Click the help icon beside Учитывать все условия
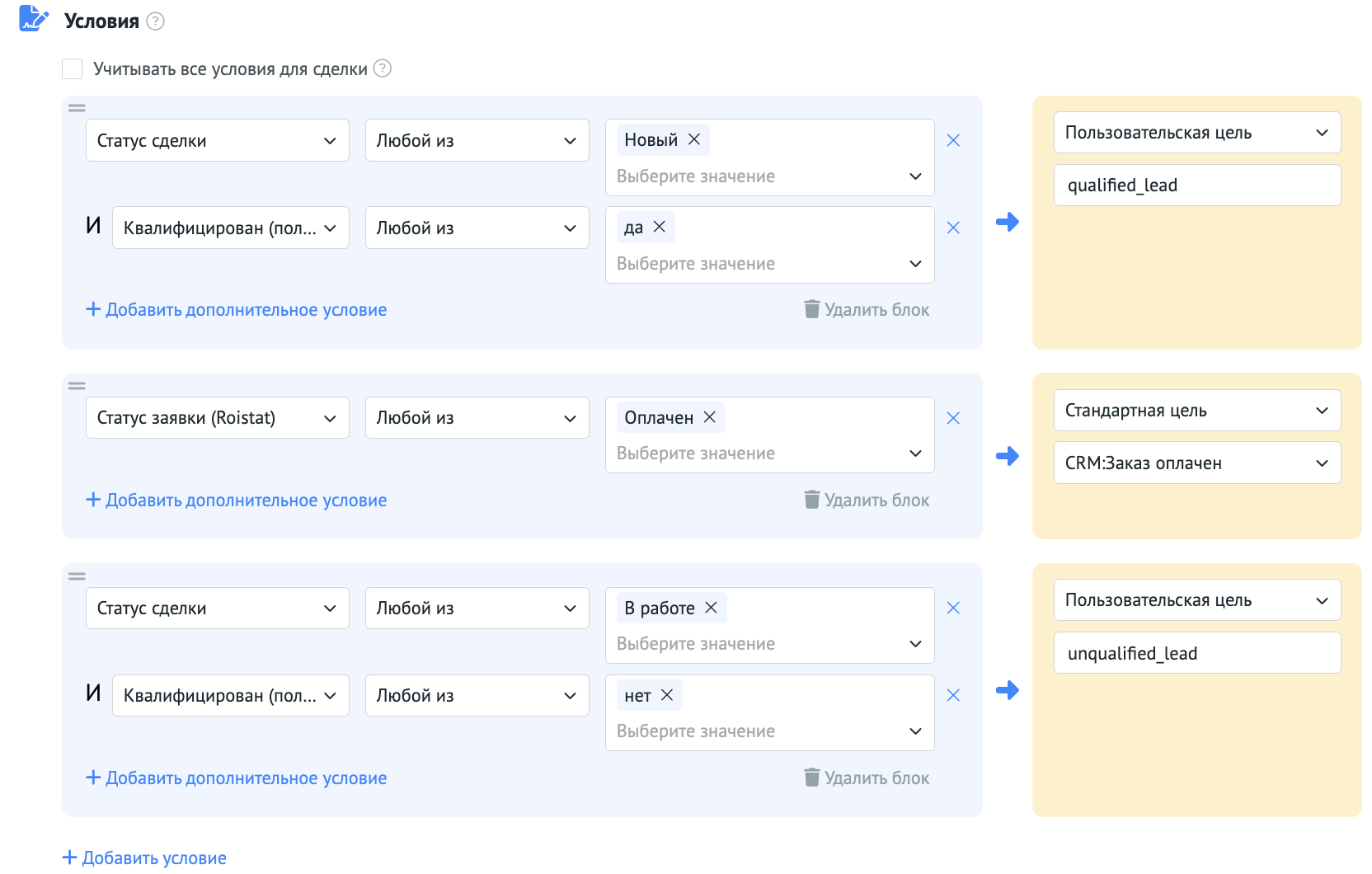The height and width of the screenshot is (874, 1372). [382, 68]
